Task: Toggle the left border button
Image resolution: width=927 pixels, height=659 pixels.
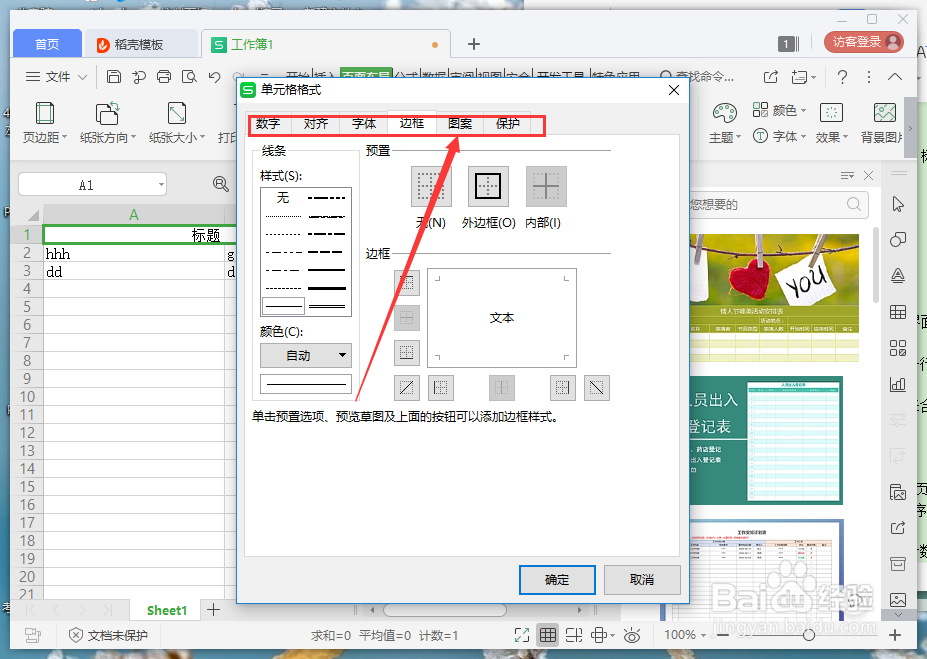Action: tap(440, 388)
